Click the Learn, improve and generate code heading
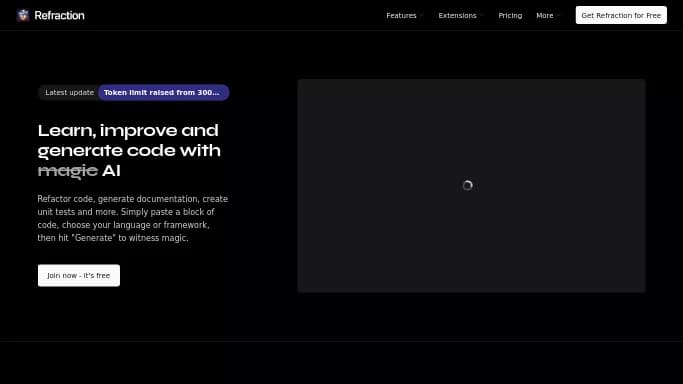Image resolution: width=683 pixels, height=384 pixels. pyautogui.click(x=129, y=150)
